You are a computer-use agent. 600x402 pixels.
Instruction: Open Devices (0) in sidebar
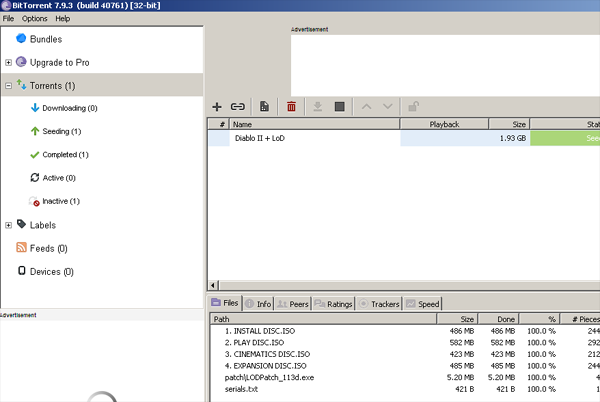pyautogui.click(x=51, y=272)
